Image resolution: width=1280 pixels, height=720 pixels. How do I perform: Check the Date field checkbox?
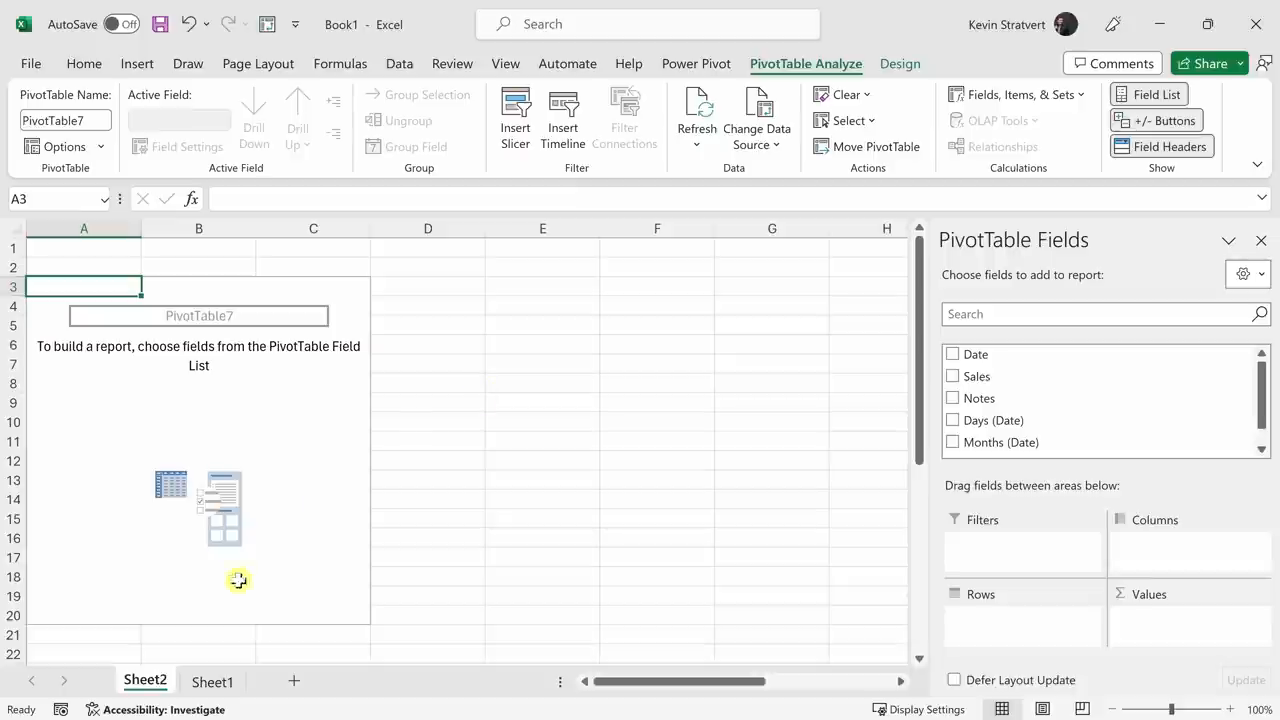(953, 354)
